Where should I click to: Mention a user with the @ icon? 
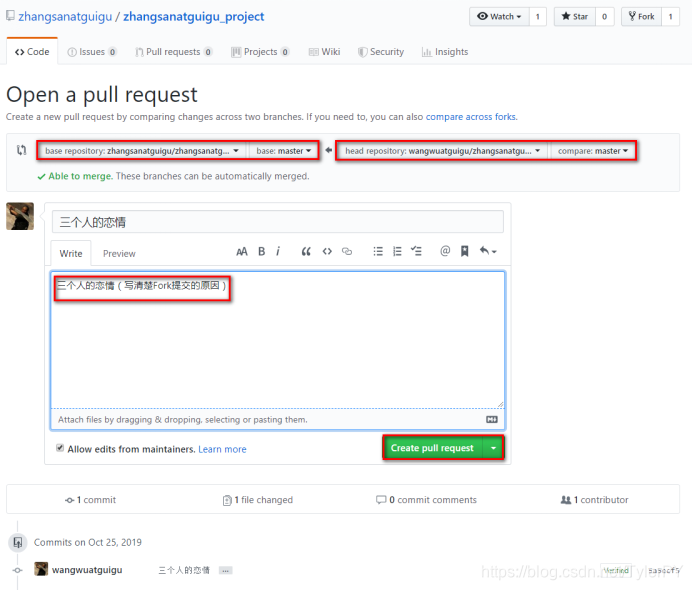pos(445,251)
